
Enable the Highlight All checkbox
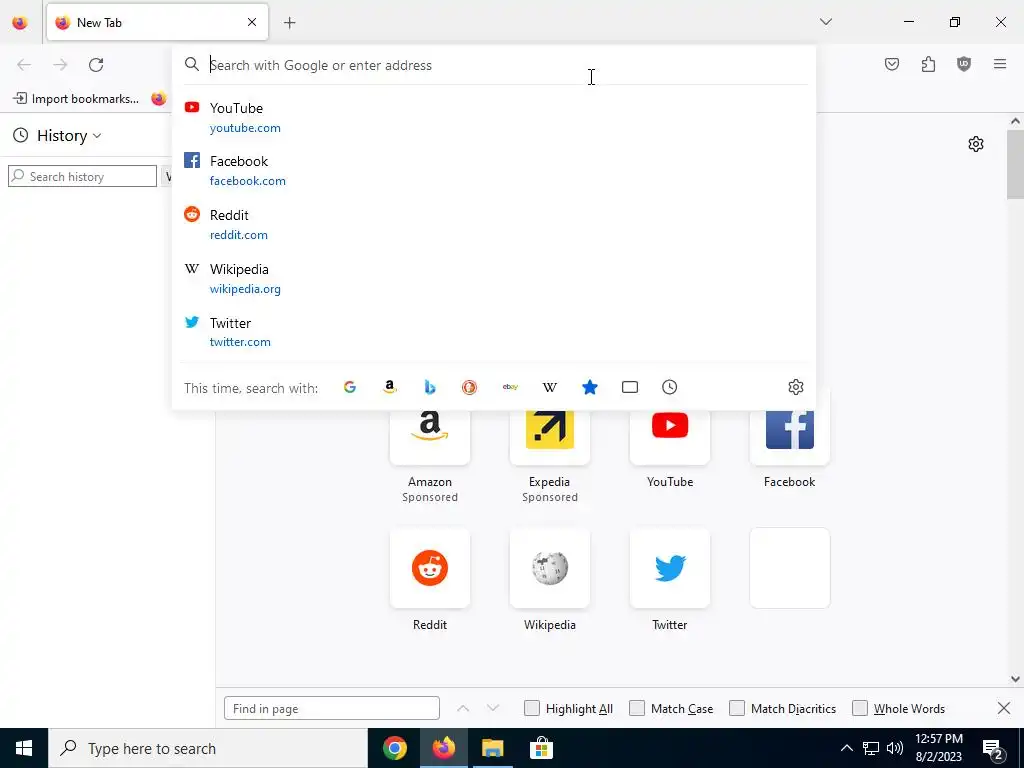532,709
